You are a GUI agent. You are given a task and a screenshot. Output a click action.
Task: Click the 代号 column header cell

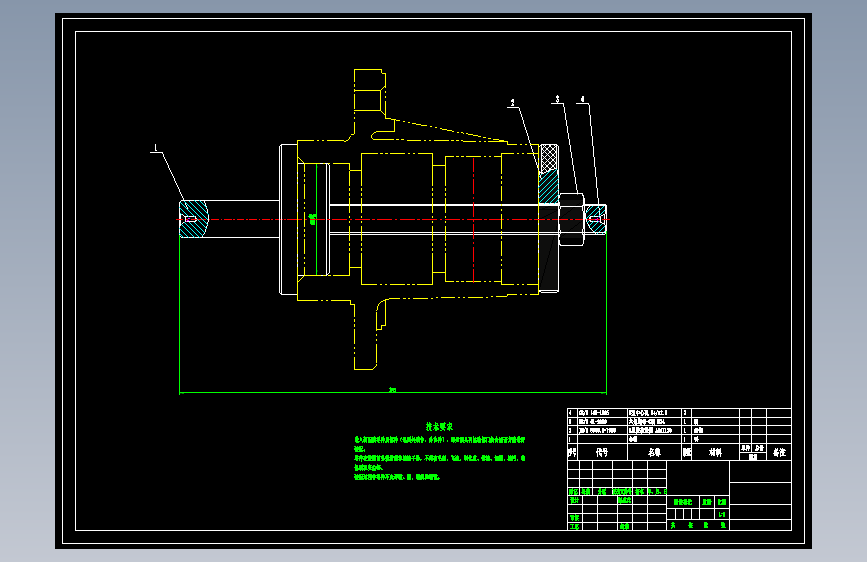click(602, 452)
